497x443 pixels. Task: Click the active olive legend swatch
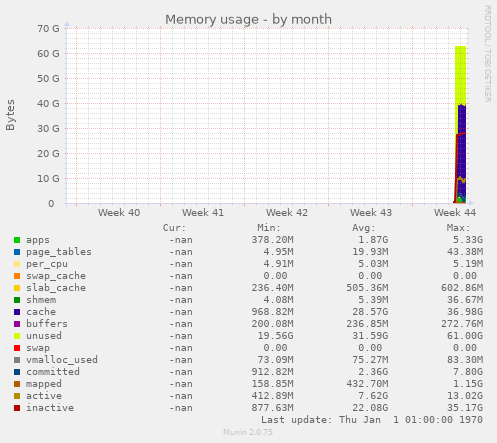pos(17,396)
